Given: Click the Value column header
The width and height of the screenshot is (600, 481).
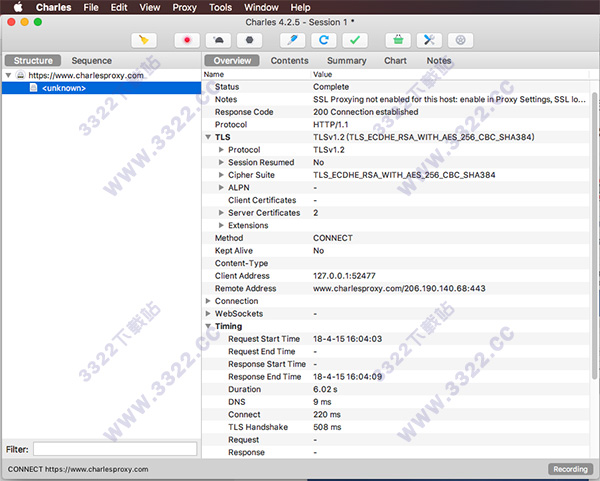Looking at the screenshot, I should [x=323, y=74].
